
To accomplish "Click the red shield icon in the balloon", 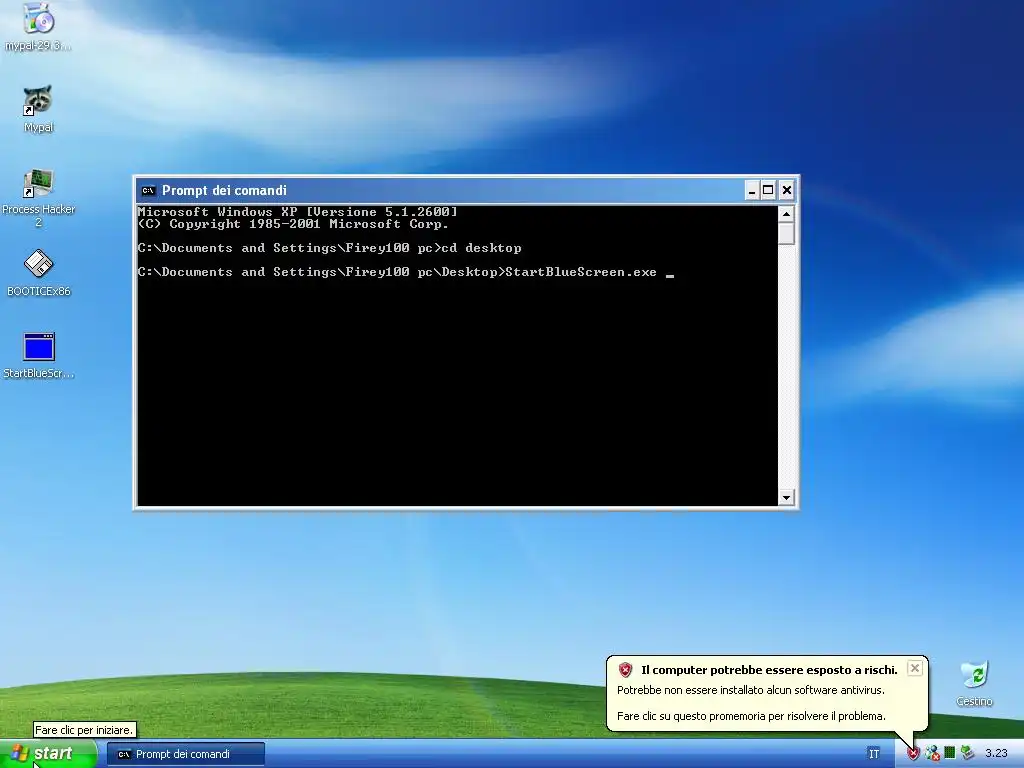I will (x=626, y=670).
